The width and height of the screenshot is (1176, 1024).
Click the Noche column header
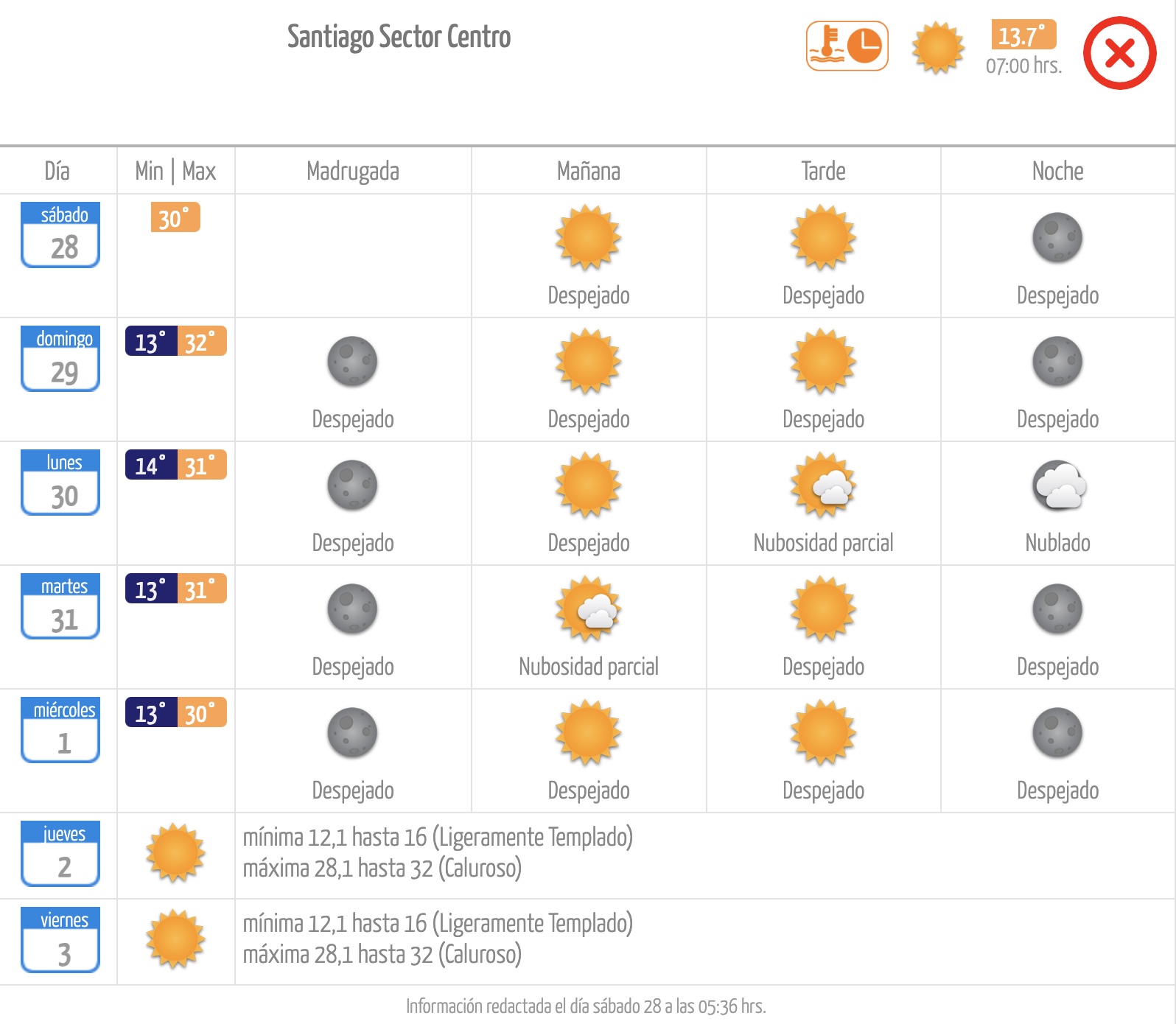coord(1058,171)
